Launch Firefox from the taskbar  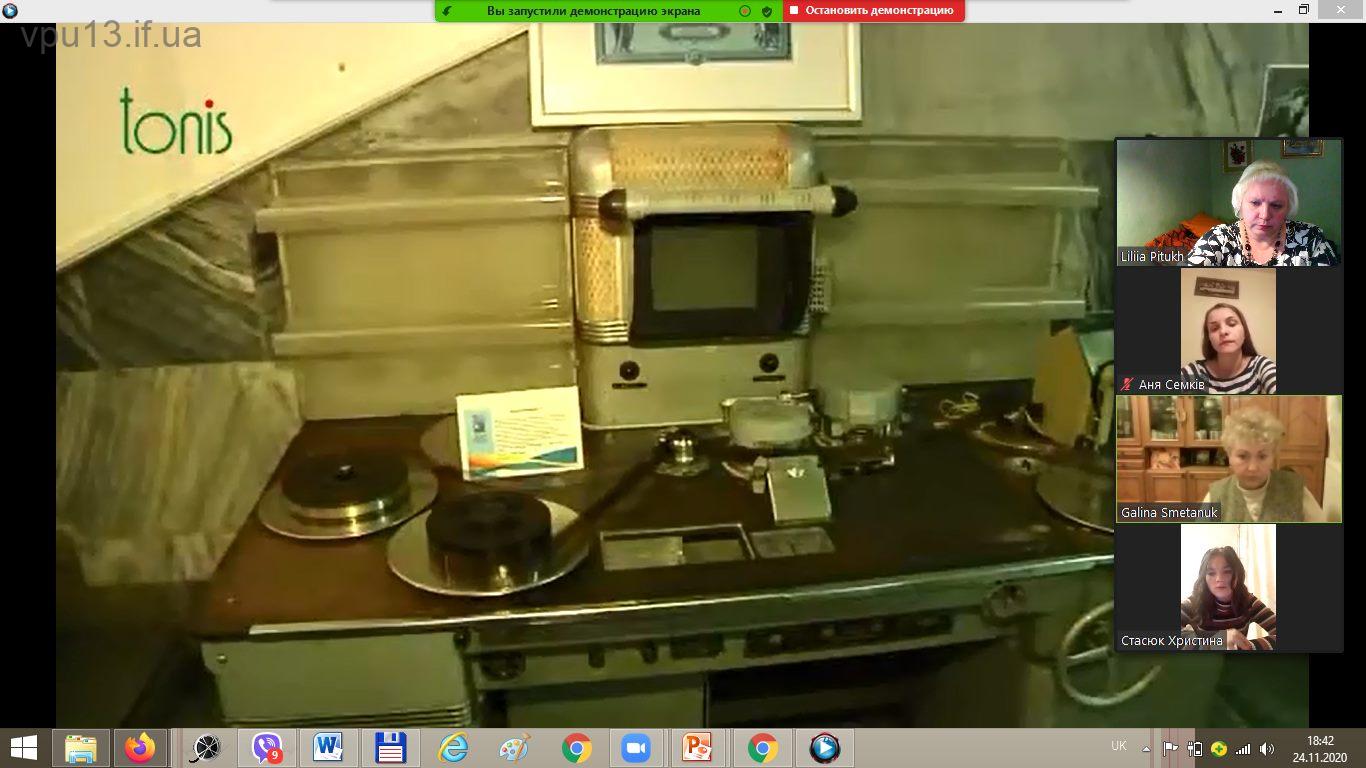point(141,748)
